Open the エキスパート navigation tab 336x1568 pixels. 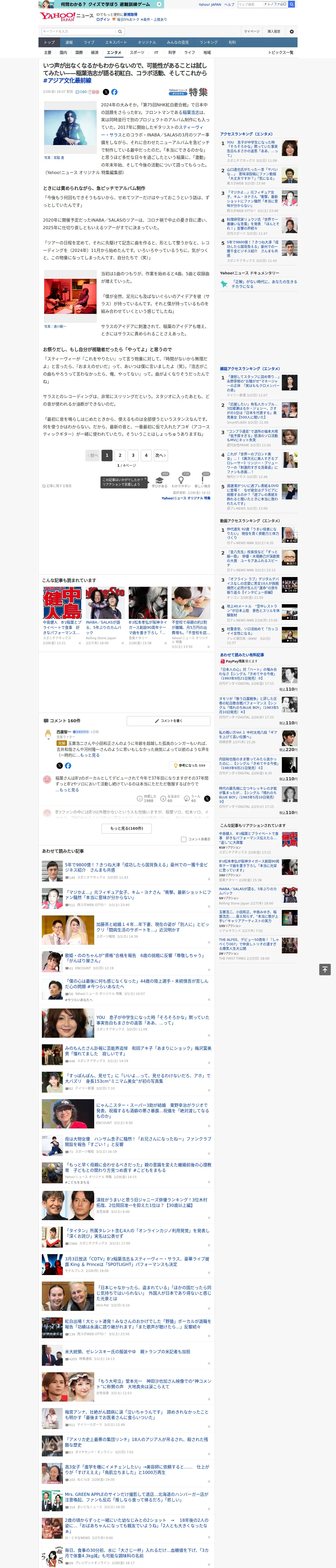coord(116,42)
